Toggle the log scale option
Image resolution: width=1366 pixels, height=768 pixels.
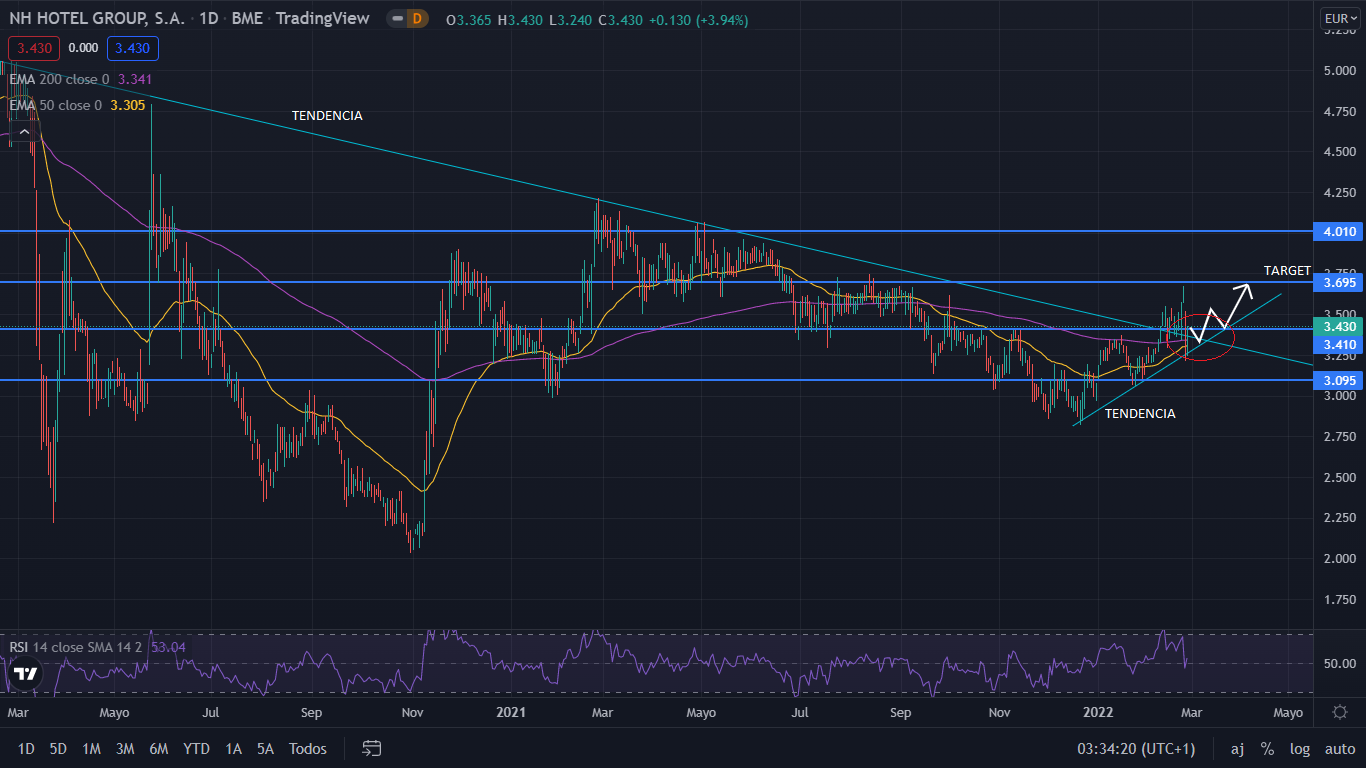[x=1300, y=748]
